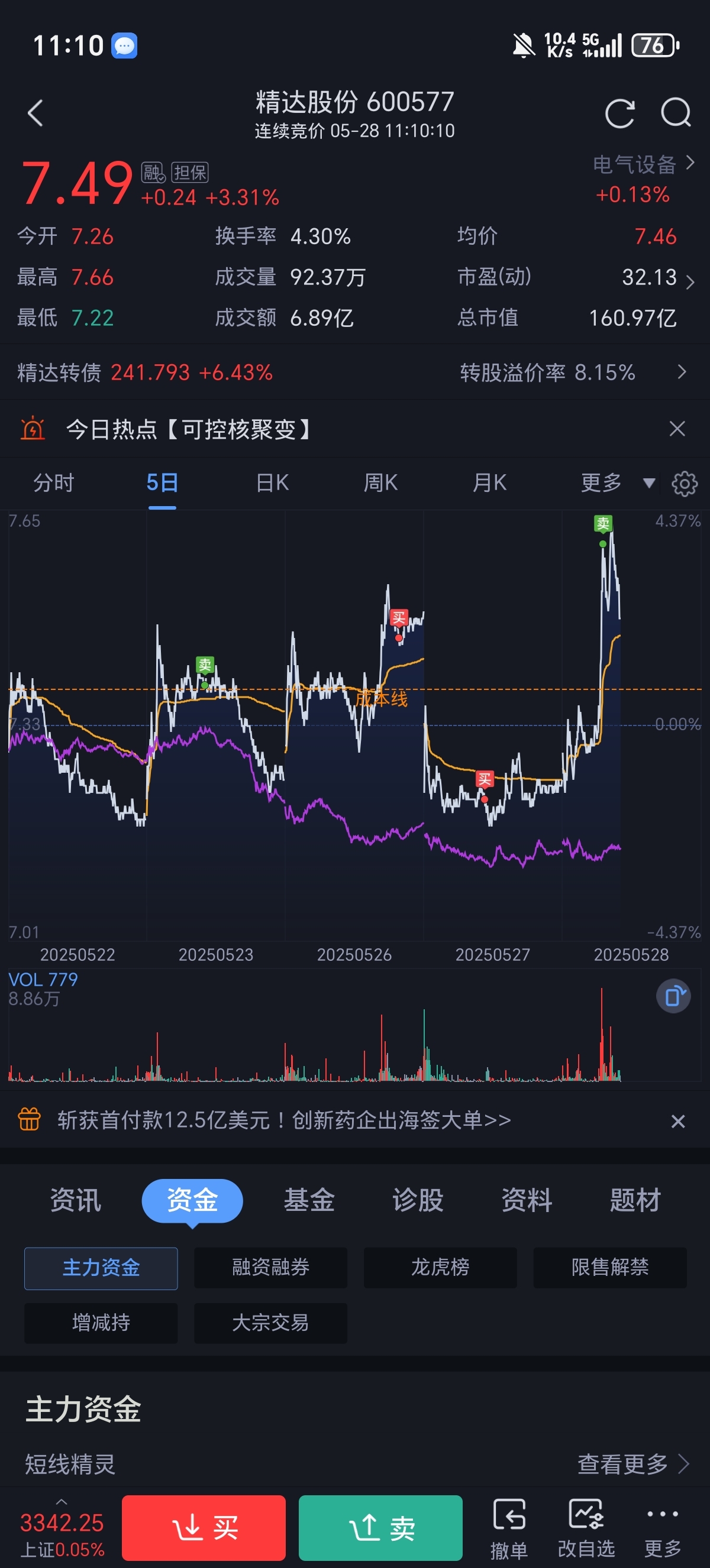Tap the 成本线 cost line label

coord(381,699)
